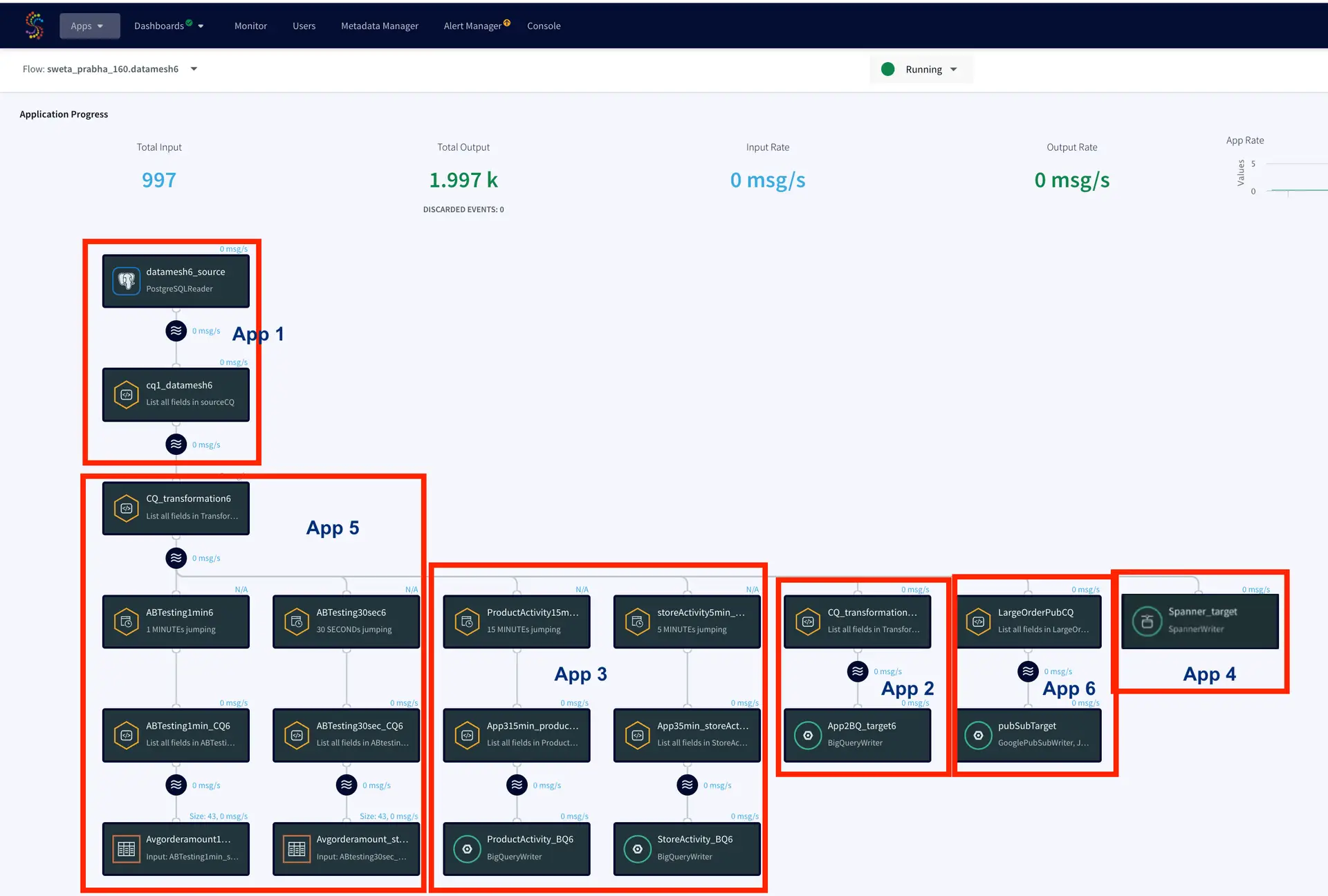Click the stream icon below datamesh6_source
This screenshot has width=1328, height=896.
tap(176, 331)
